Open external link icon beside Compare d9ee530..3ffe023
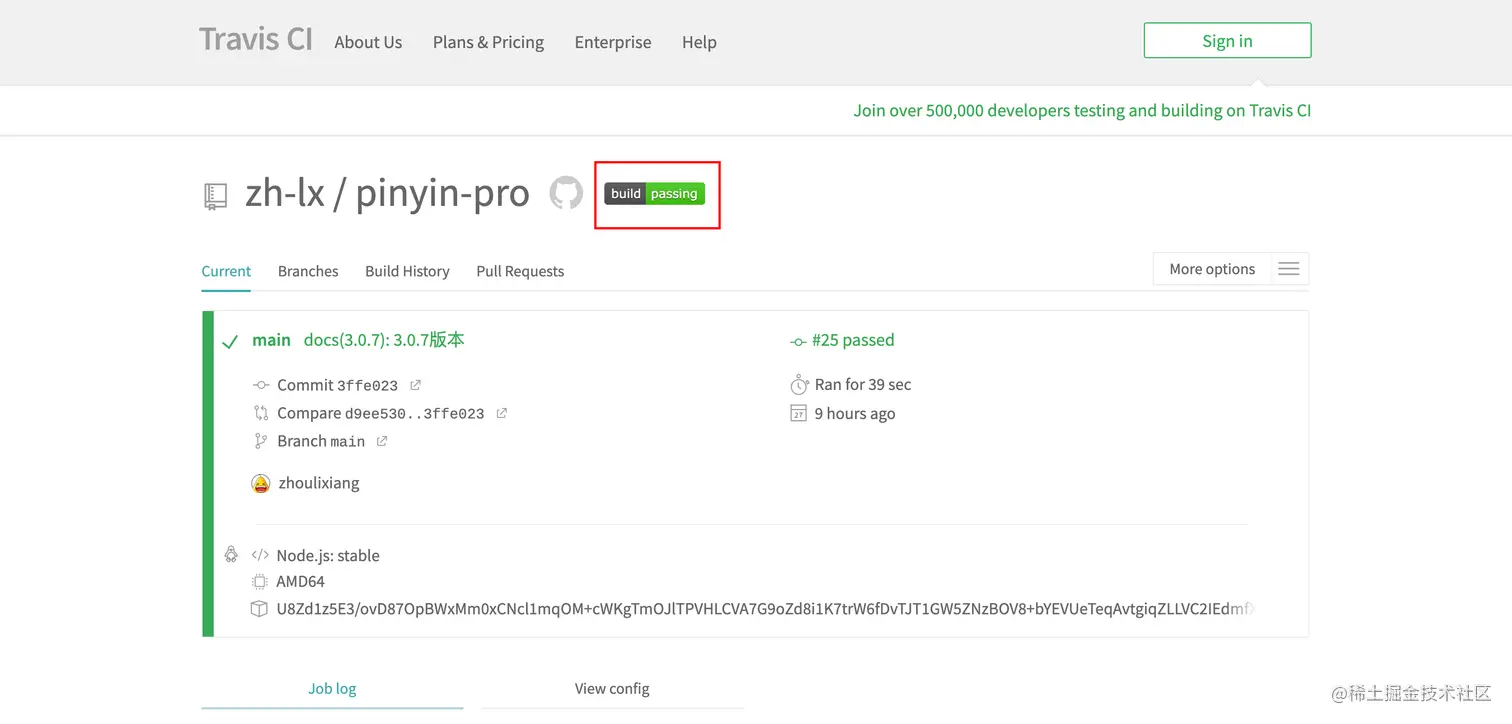The image size is (1512, 724). (x=501, y=413)
